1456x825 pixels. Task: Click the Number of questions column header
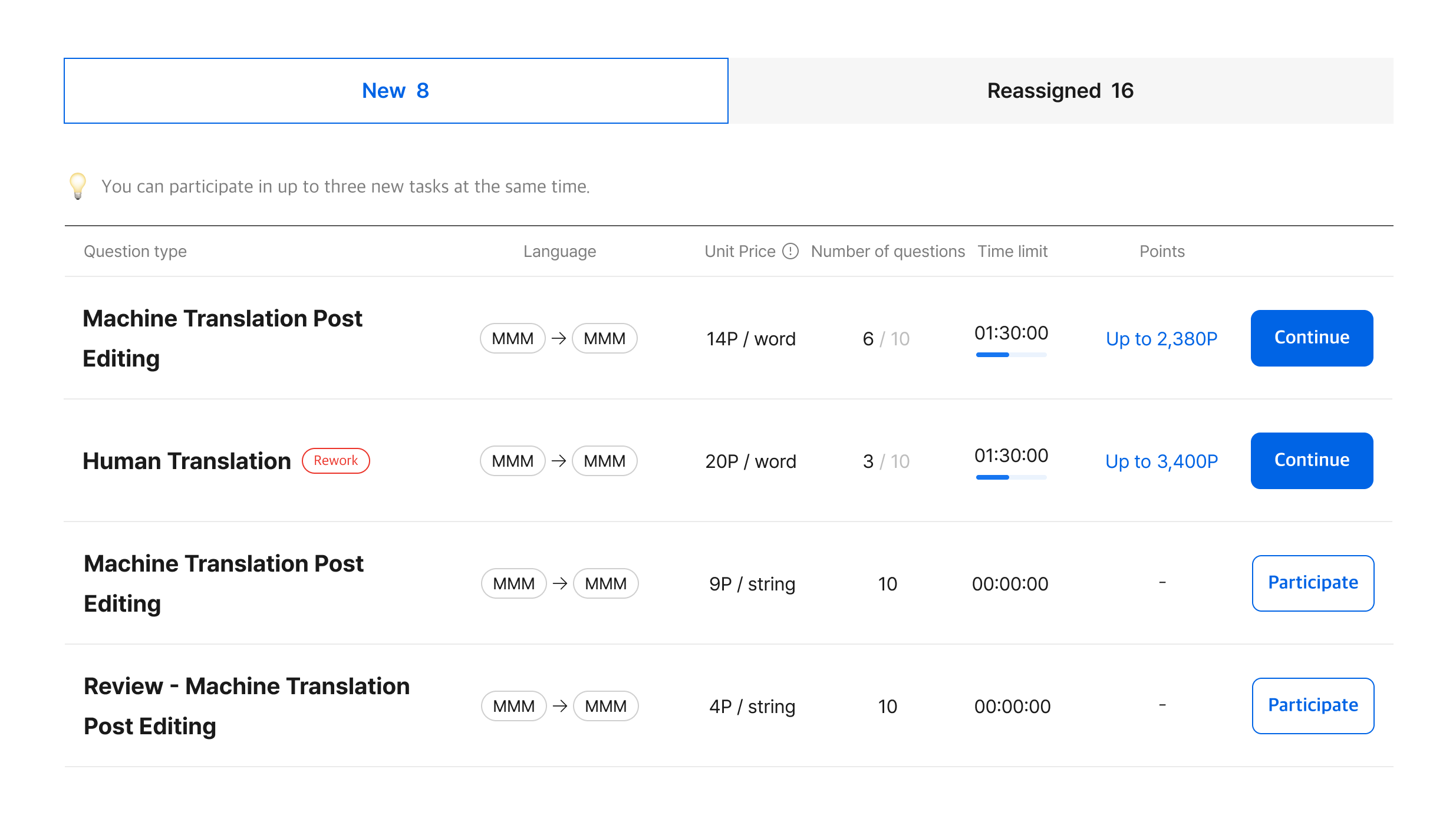tap(888, 251)
